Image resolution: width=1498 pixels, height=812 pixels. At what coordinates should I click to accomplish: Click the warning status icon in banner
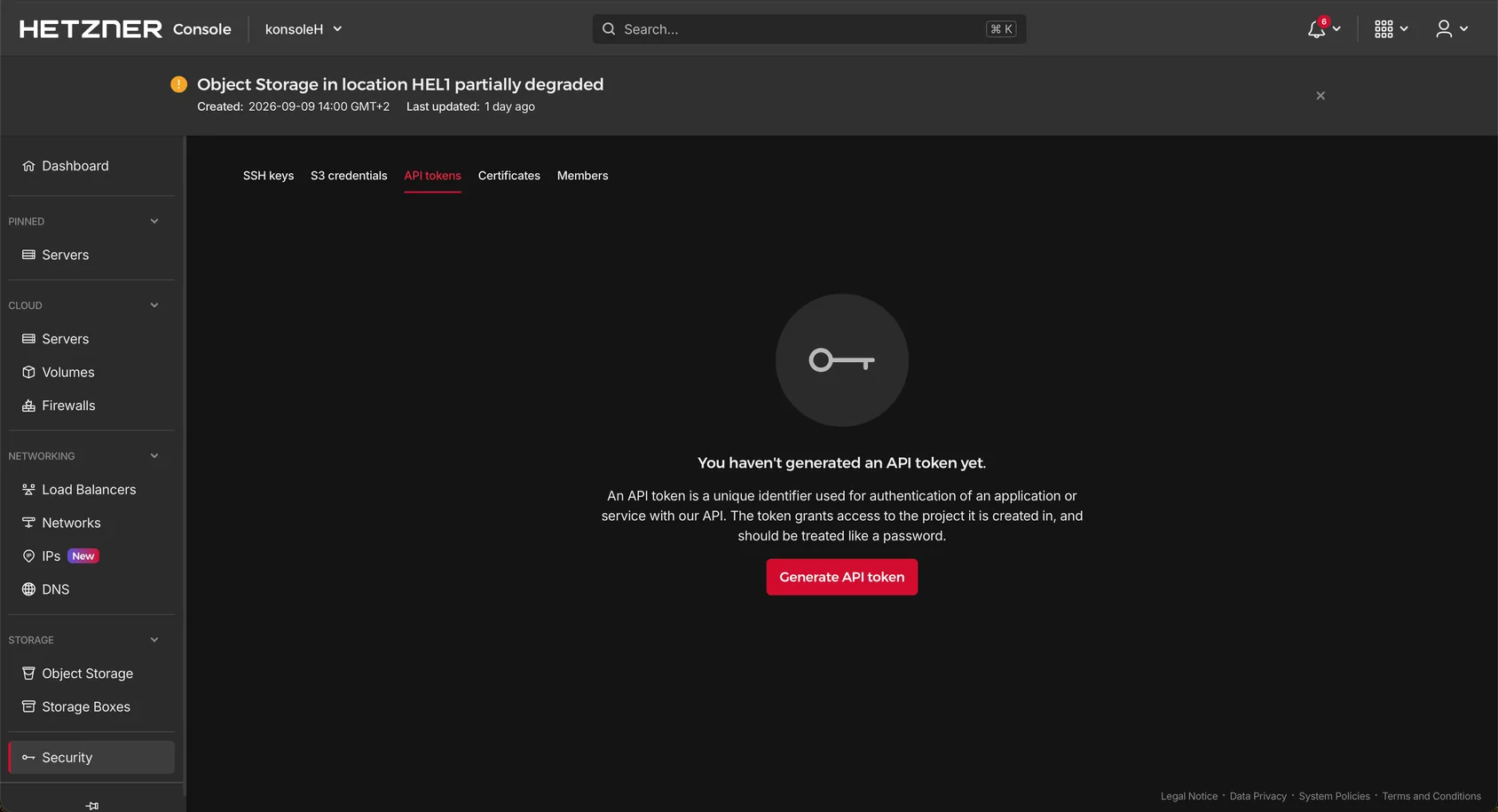[x=178, y=84]
